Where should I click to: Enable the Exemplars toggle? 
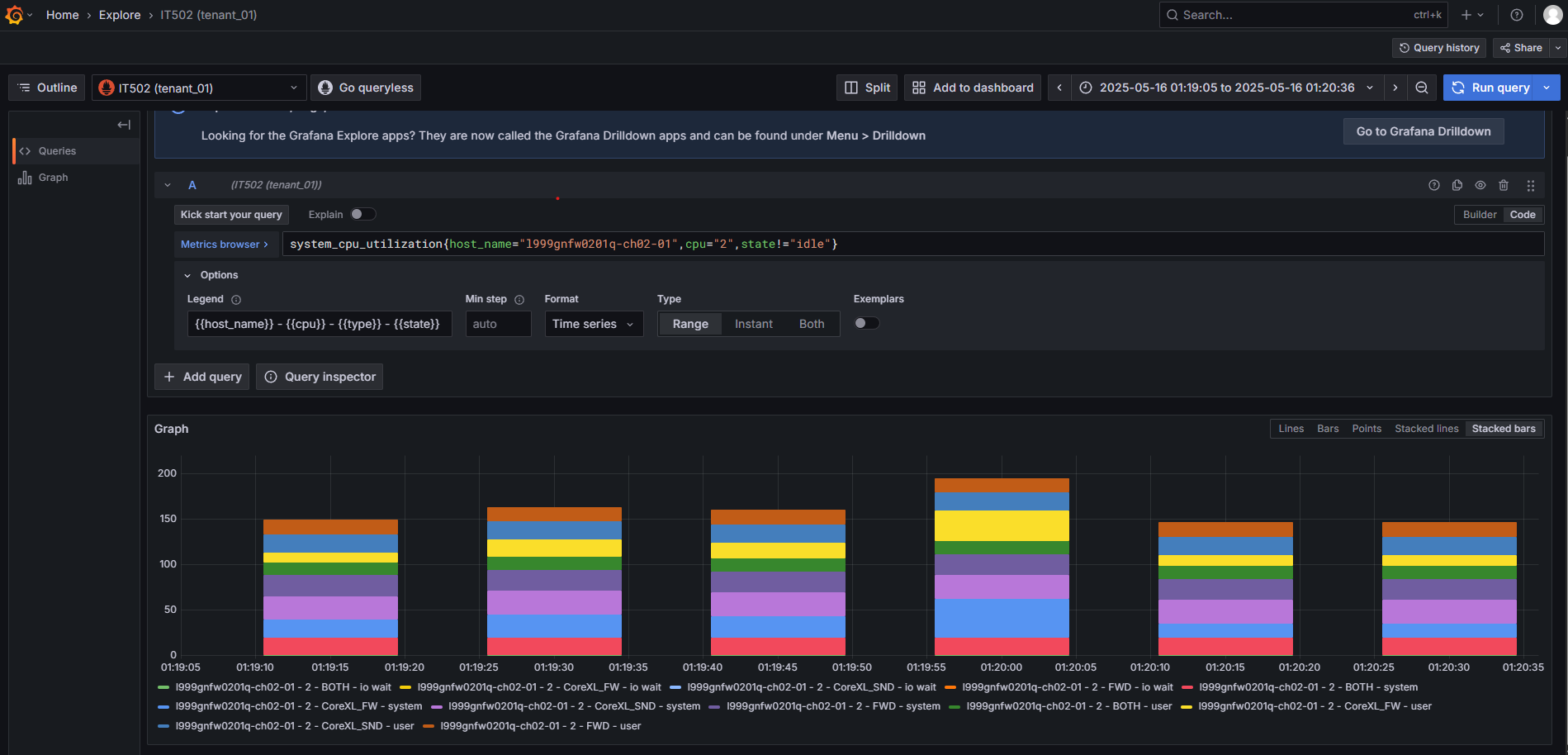866,323
